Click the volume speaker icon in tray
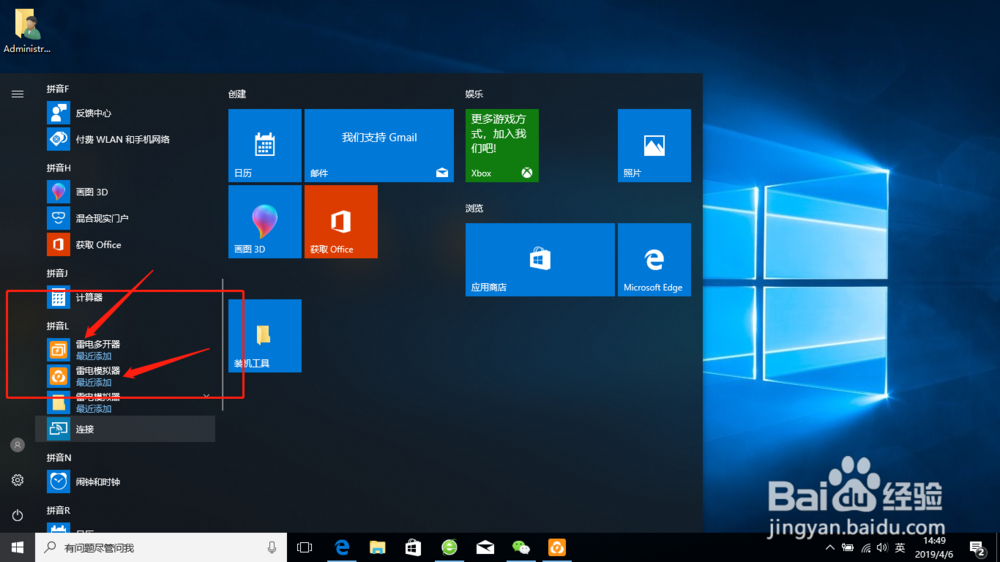Viewport: 1000px width, 562px height. 882,547
